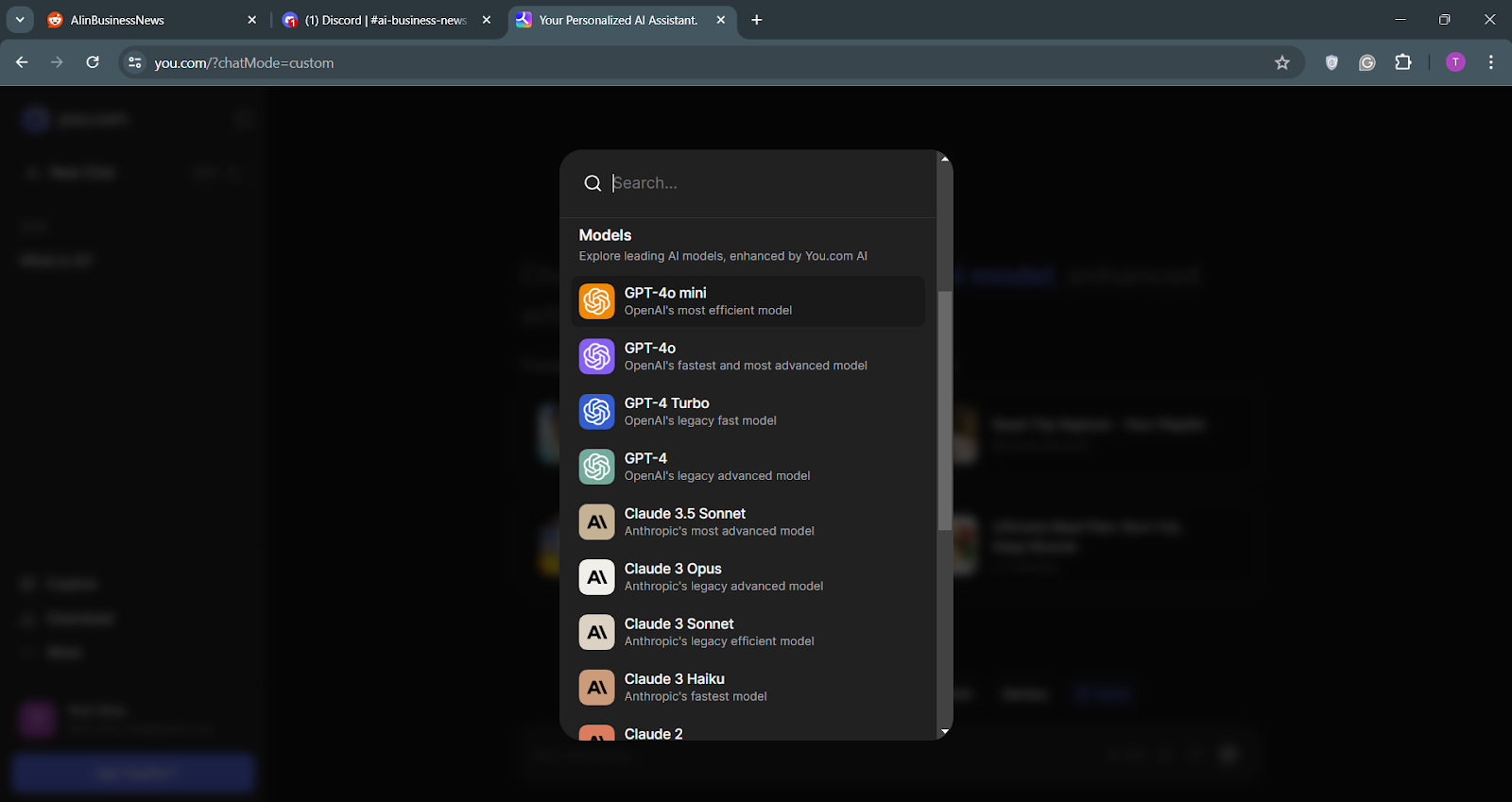Bookmark this page with the star
Screen dimensions: 1512x802
click(1282, 62)
